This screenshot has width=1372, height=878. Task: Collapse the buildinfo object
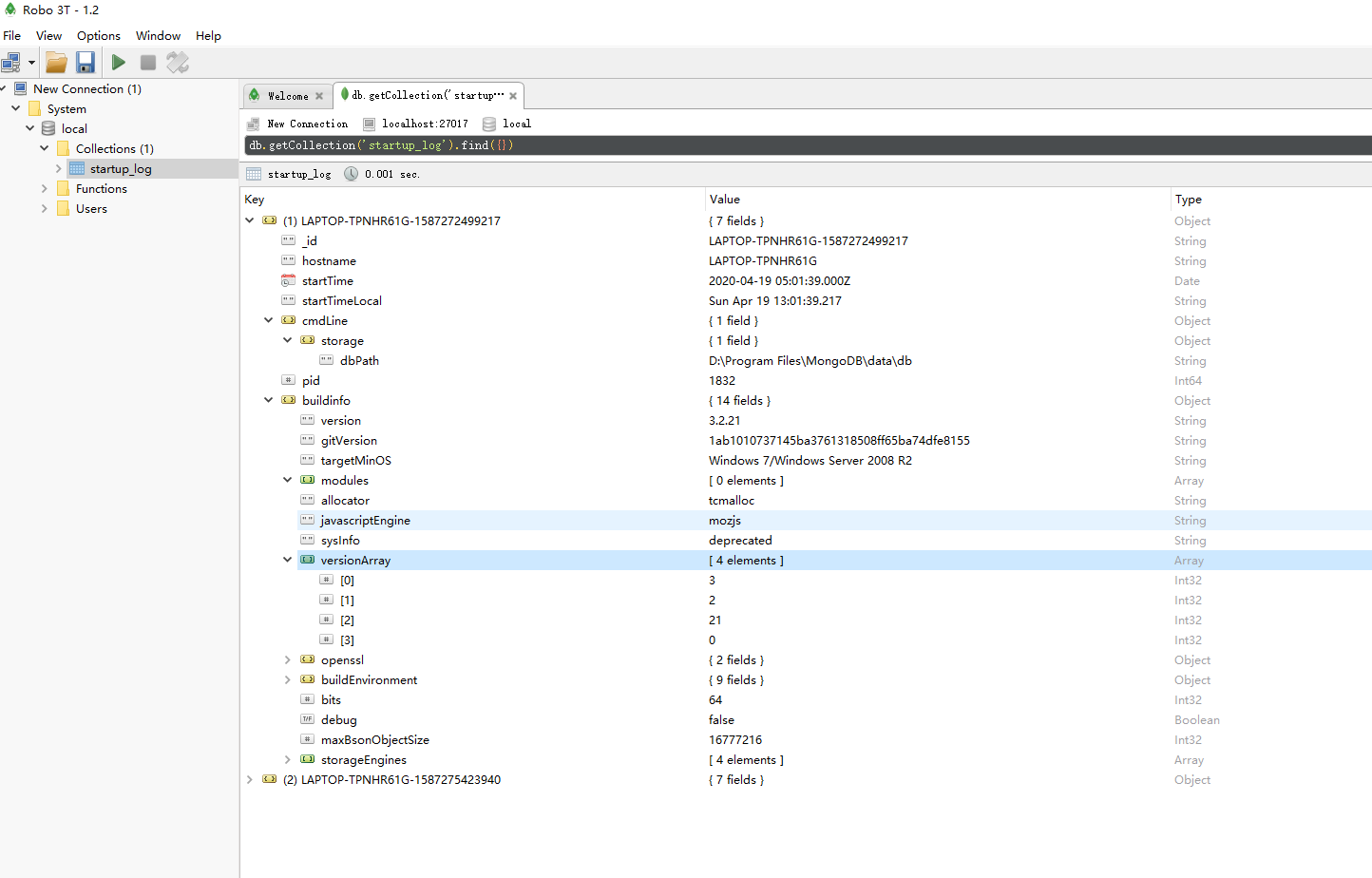click(x=269, y=400)
